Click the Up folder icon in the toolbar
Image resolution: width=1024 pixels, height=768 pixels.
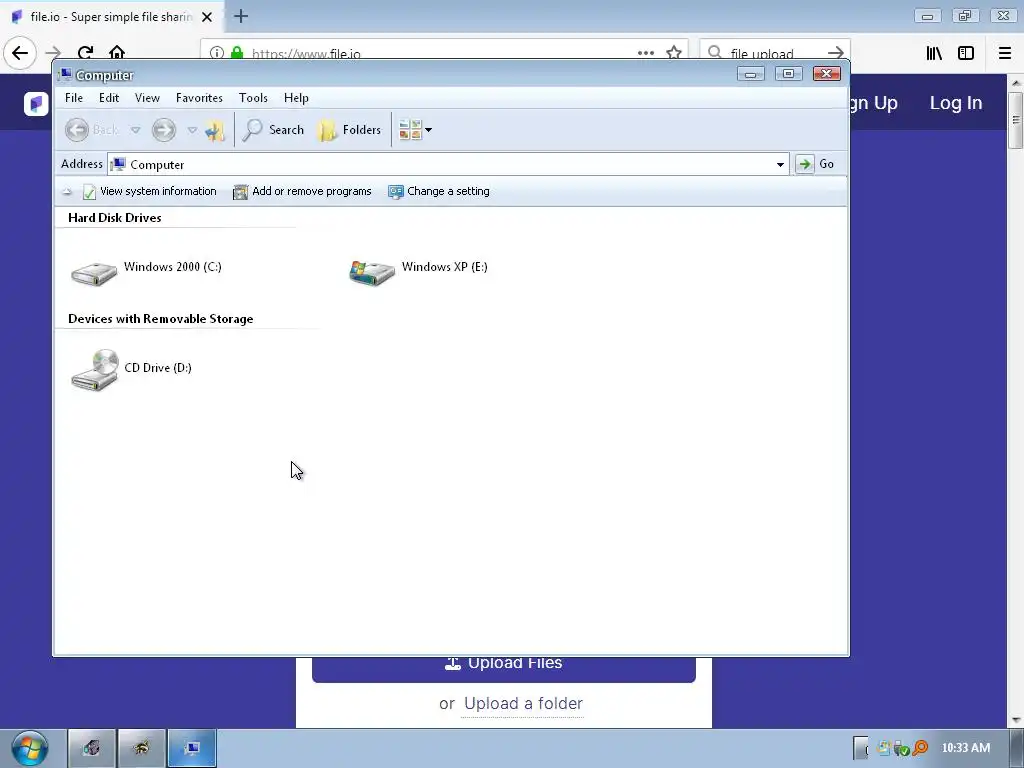point(214,131)
